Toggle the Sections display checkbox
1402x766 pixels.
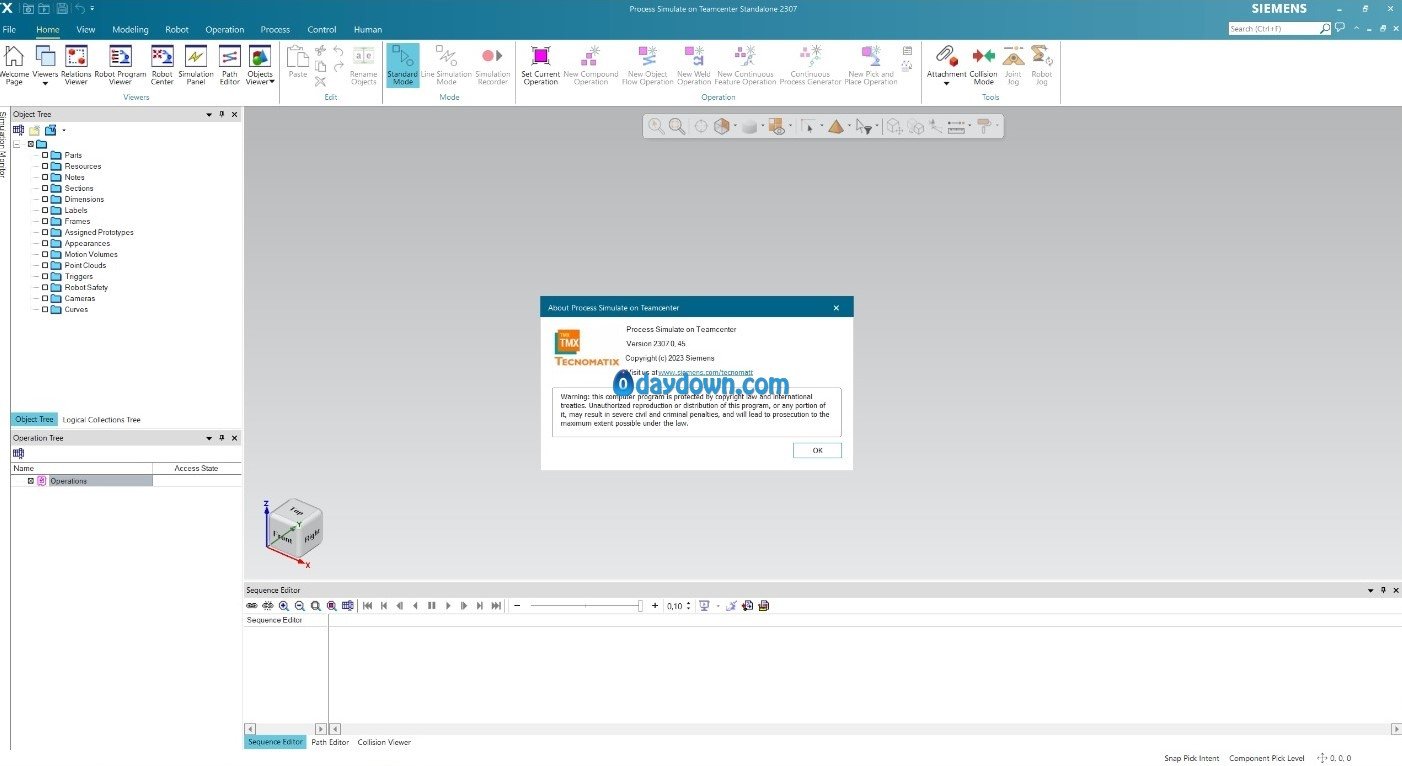[x=45, y=188]
